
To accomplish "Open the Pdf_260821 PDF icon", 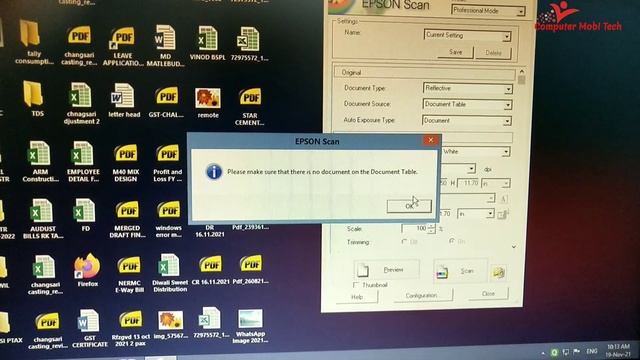I will (x=251, y=269).
